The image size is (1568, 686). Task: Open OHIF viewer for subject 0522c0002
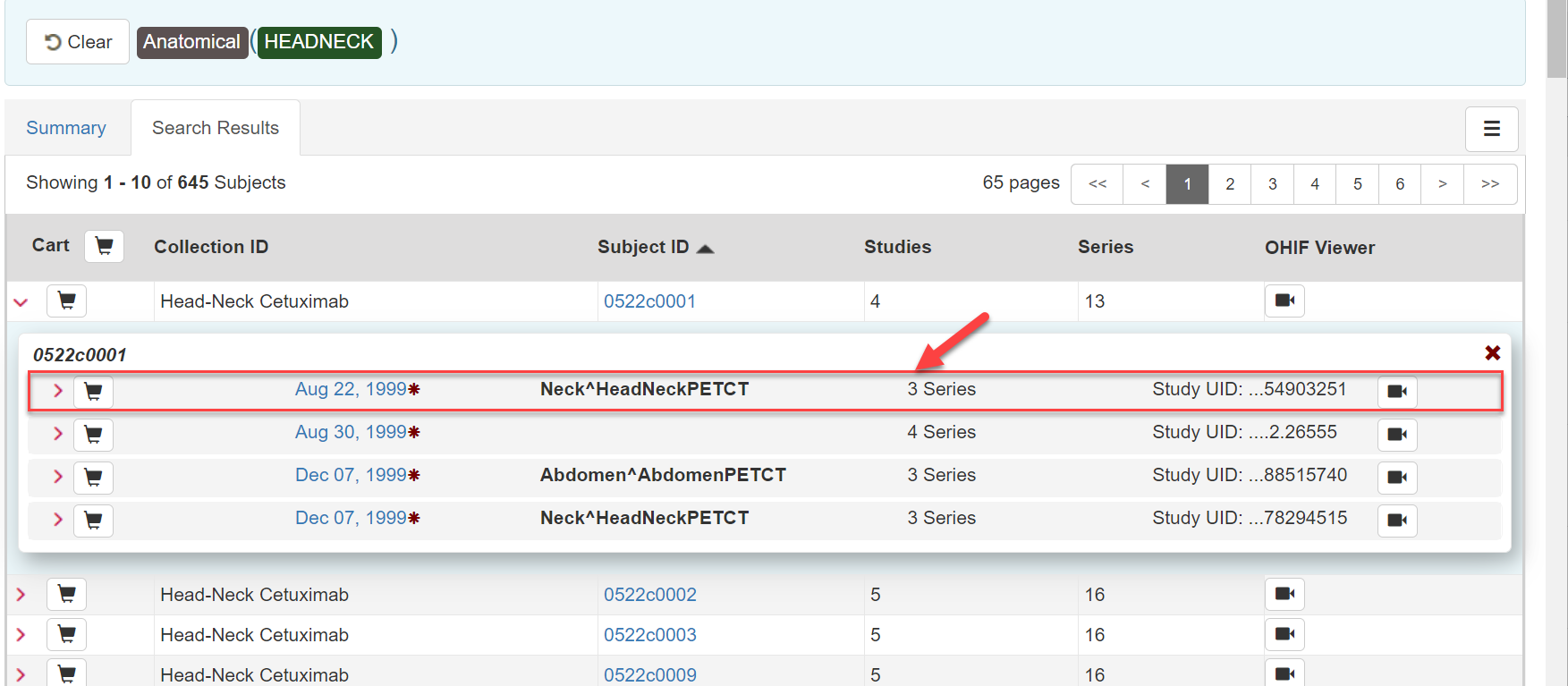coord(1284,594)
